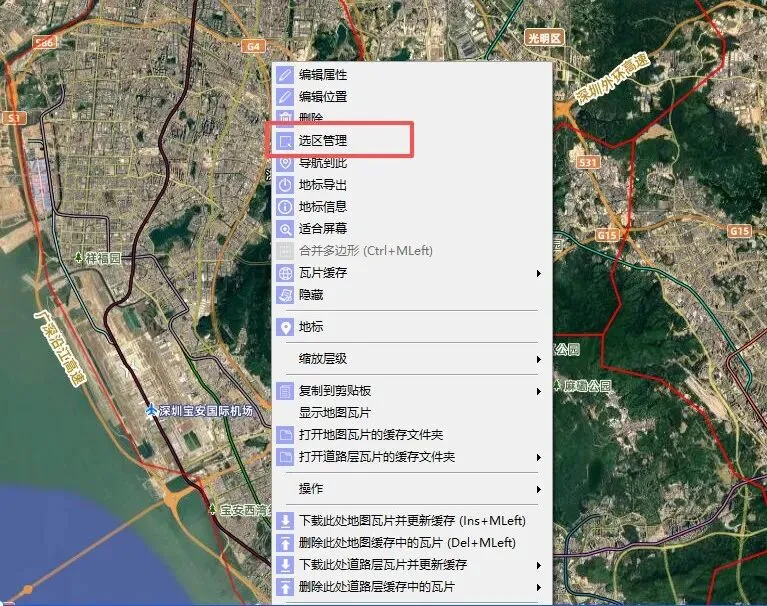Expand 下载此处道路层瓦片并更新缓存 submenu arrow
Screen dimensions: 767x606
click(x=539, y=565)
